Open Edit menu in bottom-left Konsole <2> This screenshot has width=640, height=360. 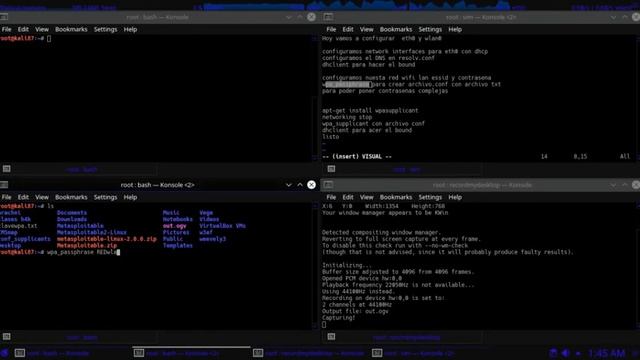coord(23,197)
